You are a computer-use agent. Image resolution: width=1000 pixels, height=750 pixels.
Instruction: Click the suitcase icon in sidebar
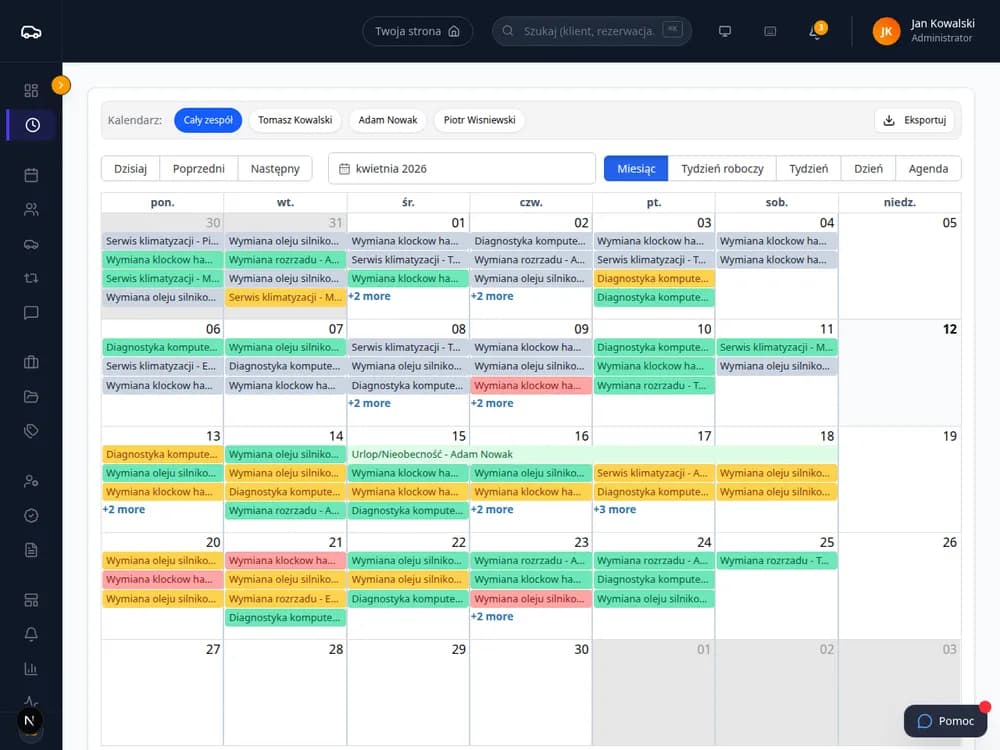tap(31, 362)
